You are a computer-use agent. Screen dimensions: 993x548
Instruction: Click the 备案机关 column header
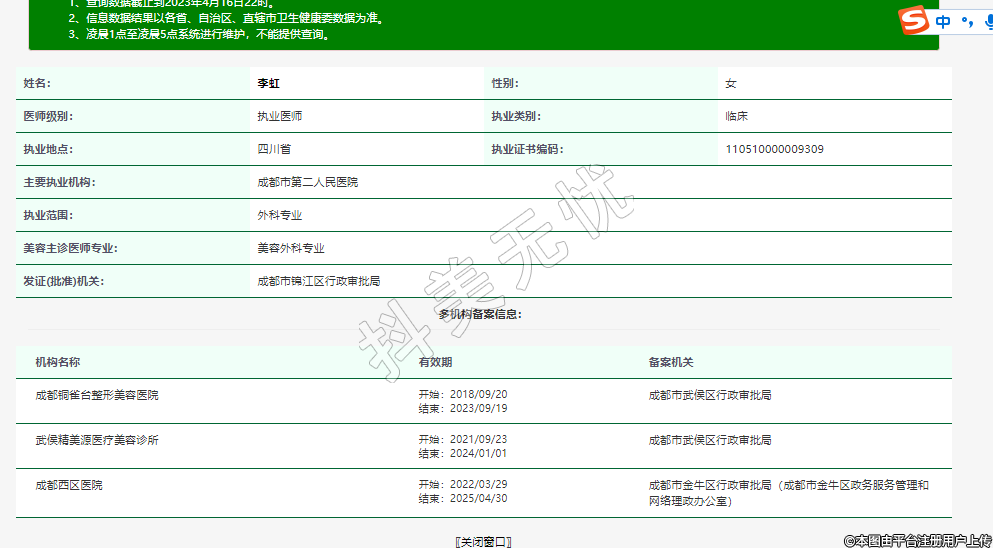tap(670, 362)
